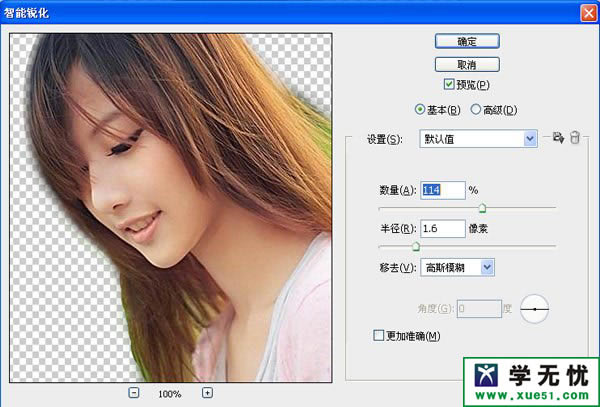The width and height of the screenshot is (600, 407).
Task: Click the preview image of the girl
Action: pos(171,208)
